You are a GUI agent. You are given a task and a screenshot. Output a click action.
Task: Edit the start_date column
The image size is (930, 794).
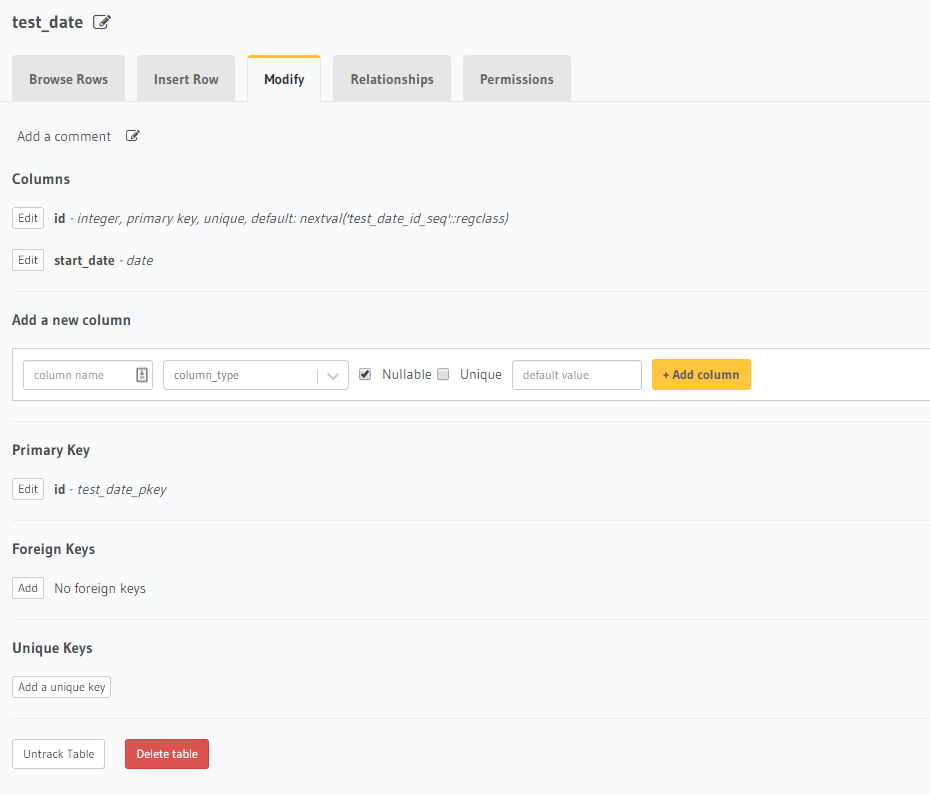[27, 260]
